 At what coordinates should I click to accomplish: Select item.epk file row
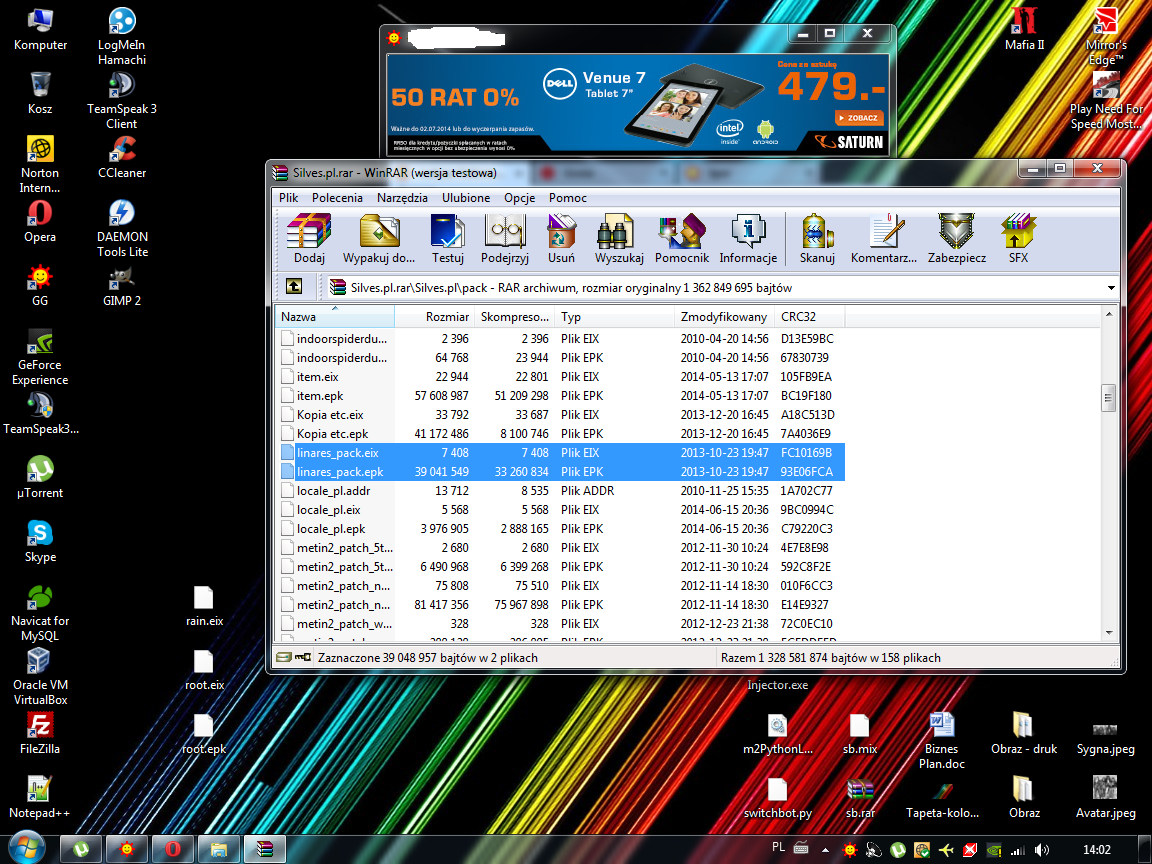[560, 396]
